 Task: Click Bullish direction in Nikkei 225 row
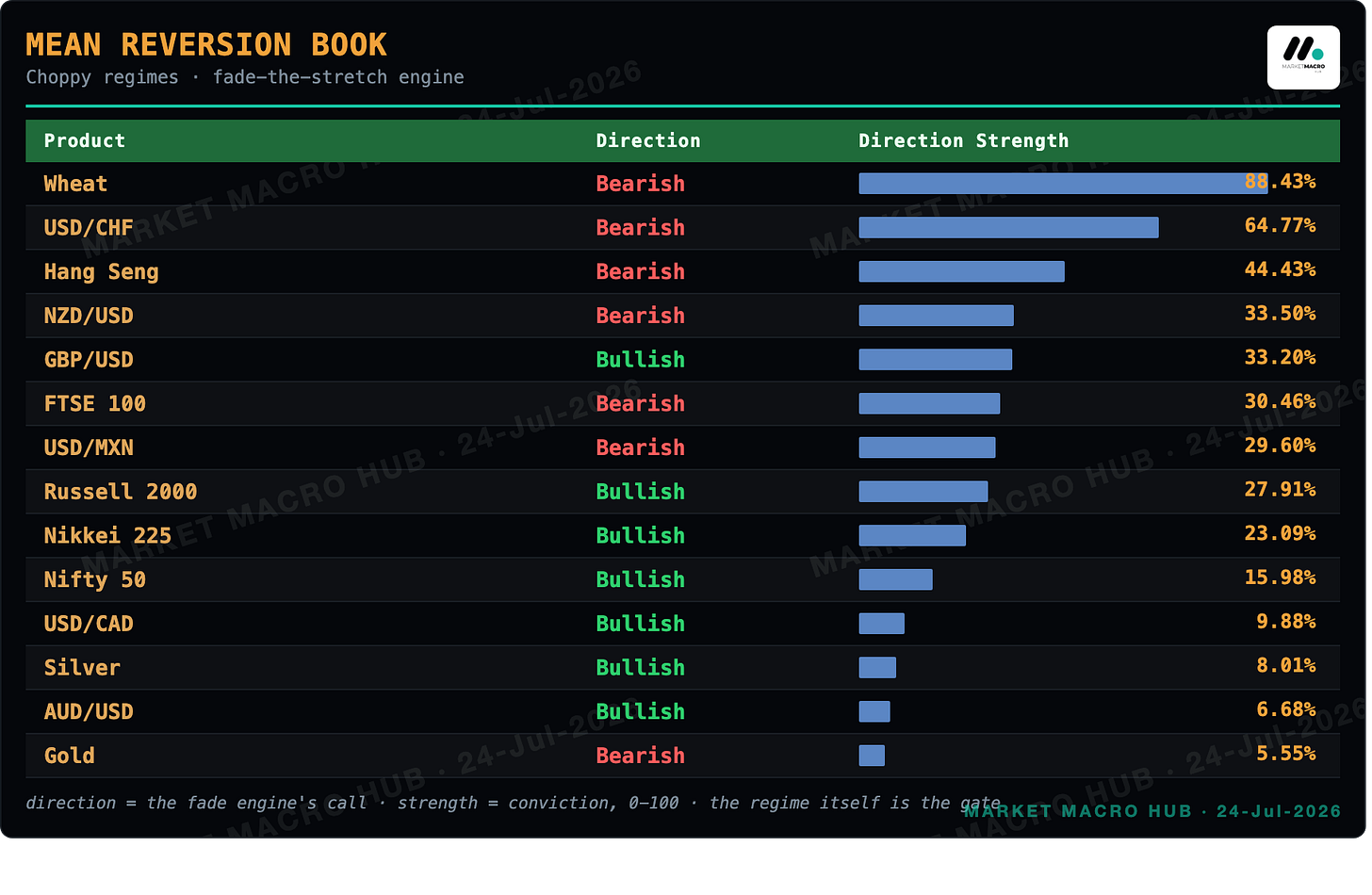(x=641, y=536)
